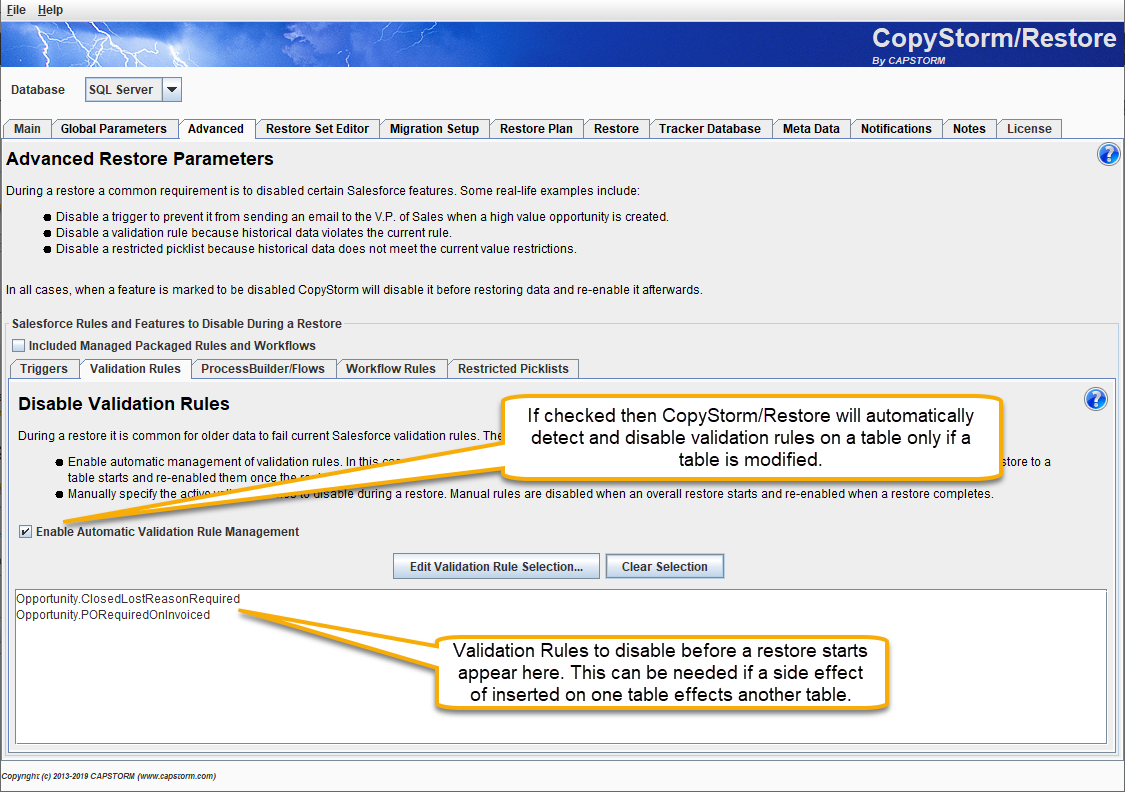Go to the Migration Setup tab
The height and width of the screenshot is (792, 1125).
[434, 128]
